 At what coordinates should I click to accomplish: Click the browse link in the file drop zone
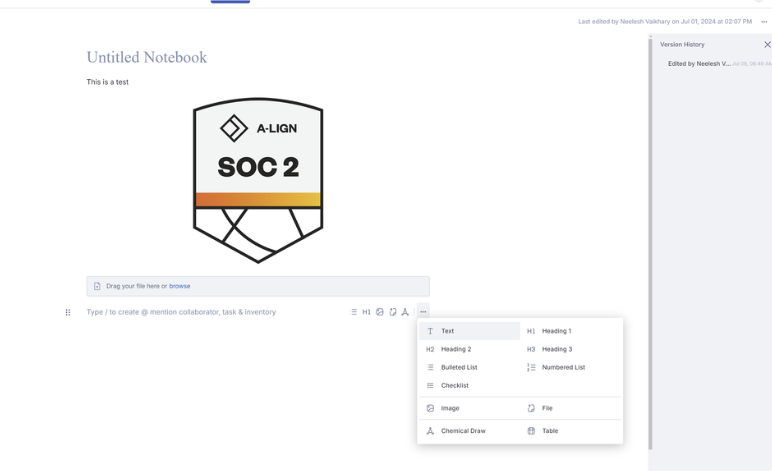click(180, 286)
